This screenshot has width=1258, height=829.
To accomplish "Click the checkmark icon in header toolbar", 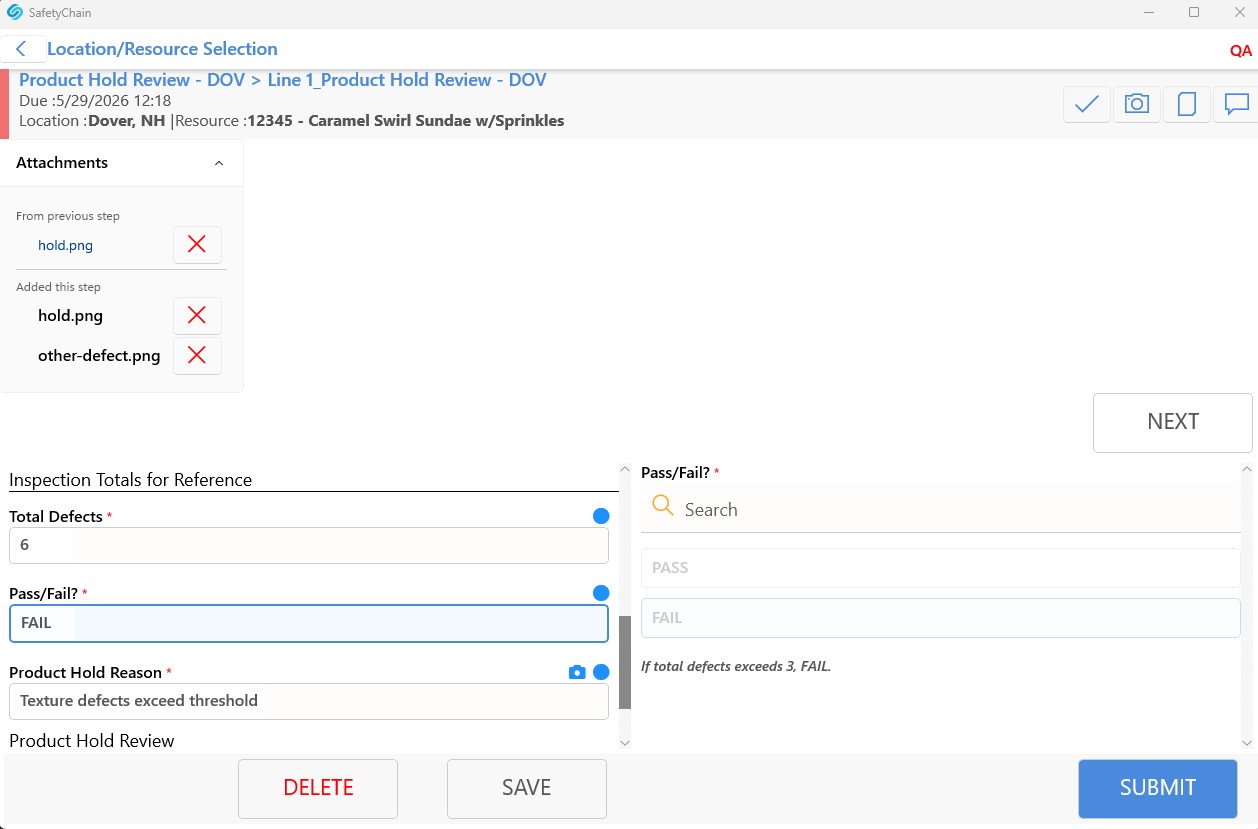I will tap(1087, 104).
